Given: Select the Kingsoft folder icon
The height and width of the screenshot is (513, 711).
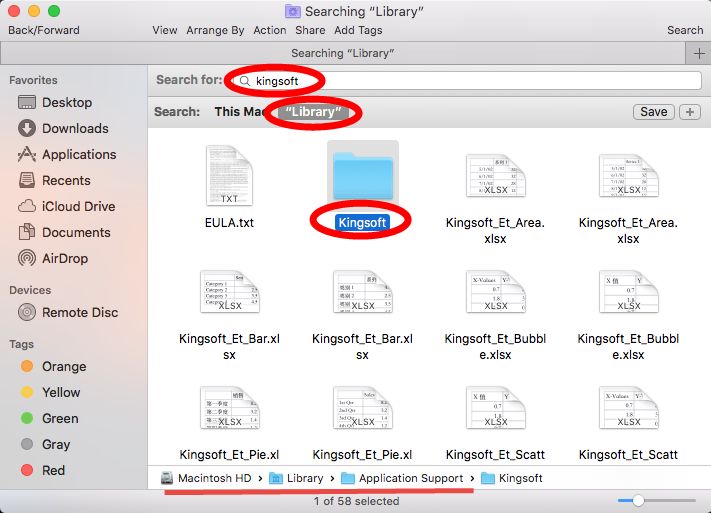Looking at the screenshot, I should [363, 176].
